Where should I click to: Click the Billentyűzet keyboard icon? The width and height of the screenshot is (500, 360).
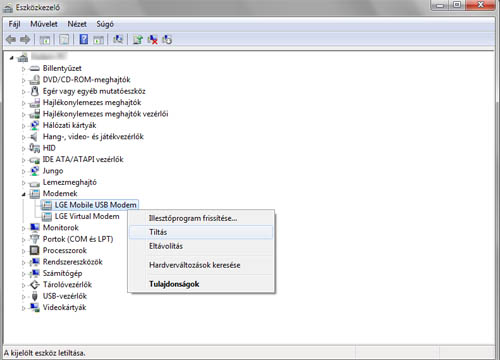point(34,69)
